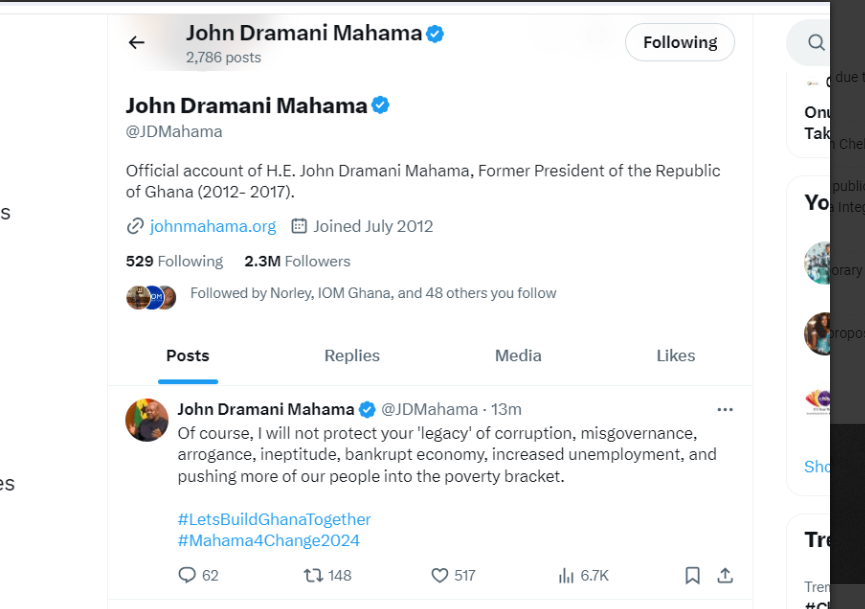865x609 pixels.
Task: Click the post author's avatar thumbnail
Action: (147, 420)
